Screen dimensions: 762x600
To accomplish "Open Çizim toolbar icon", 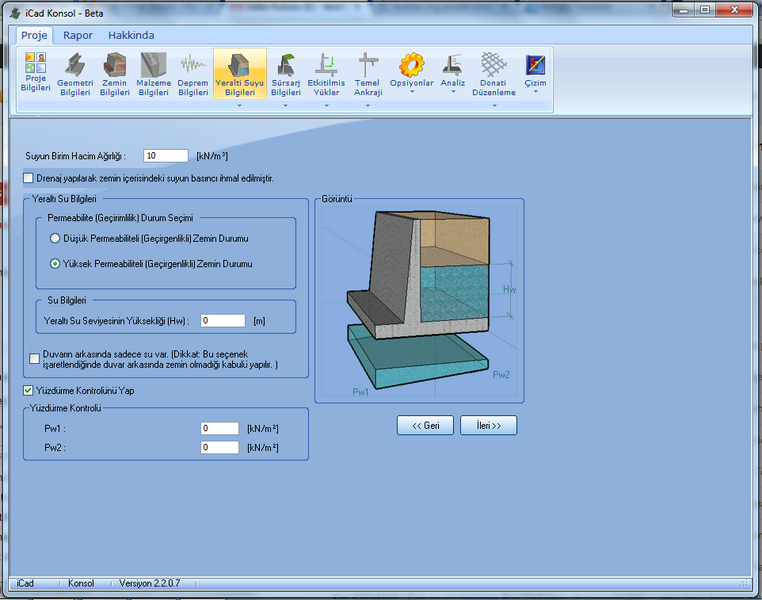I will tap(535, 69).
